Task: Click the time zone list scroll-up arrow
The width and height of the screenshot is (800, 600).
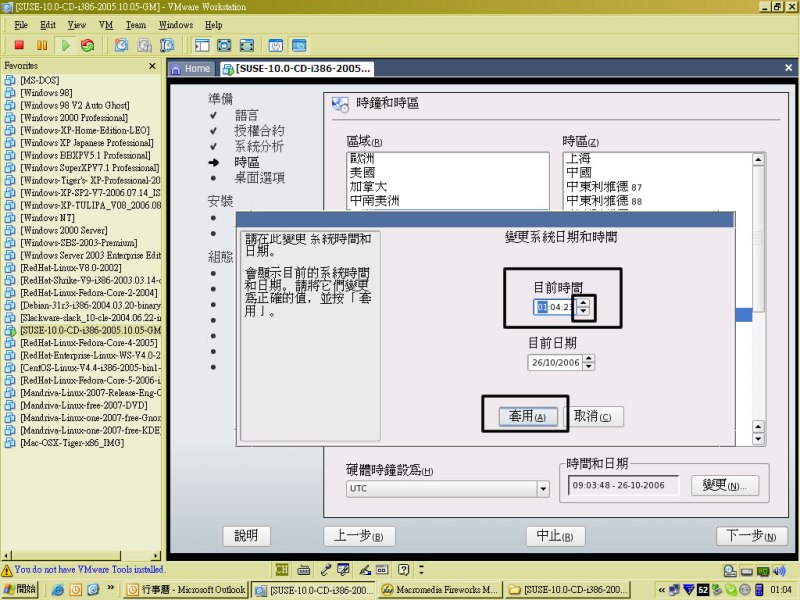Action: 758,160
